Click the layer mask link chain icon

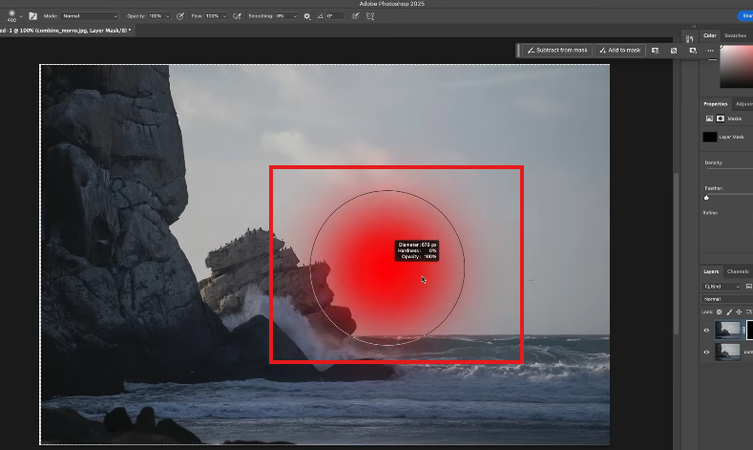point(743,330)
